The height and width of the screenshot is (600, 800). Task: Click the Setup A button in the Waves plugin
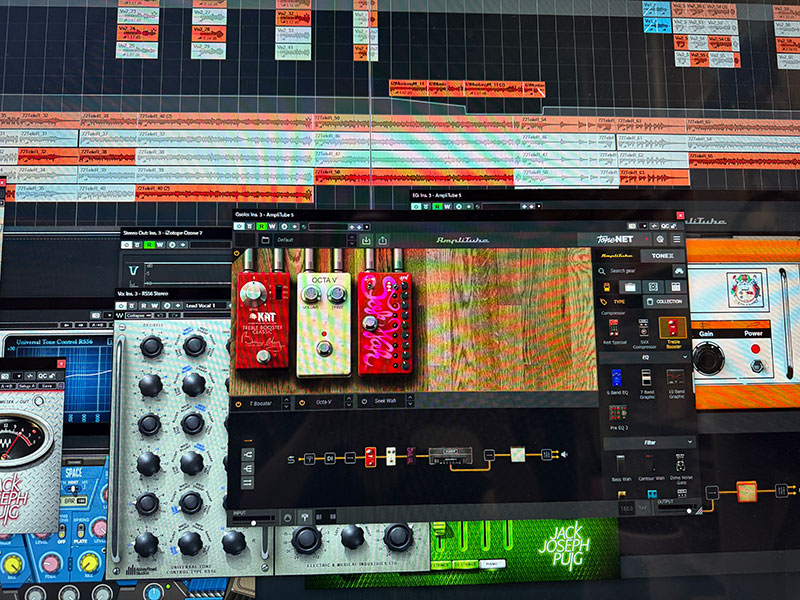26,386
